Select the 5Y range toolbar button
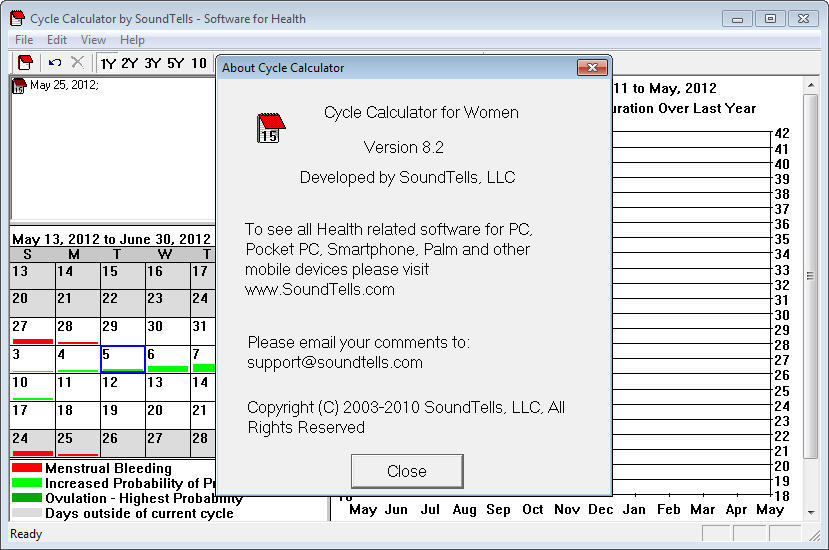The image size is (829, 550). [x=176, y=63]
